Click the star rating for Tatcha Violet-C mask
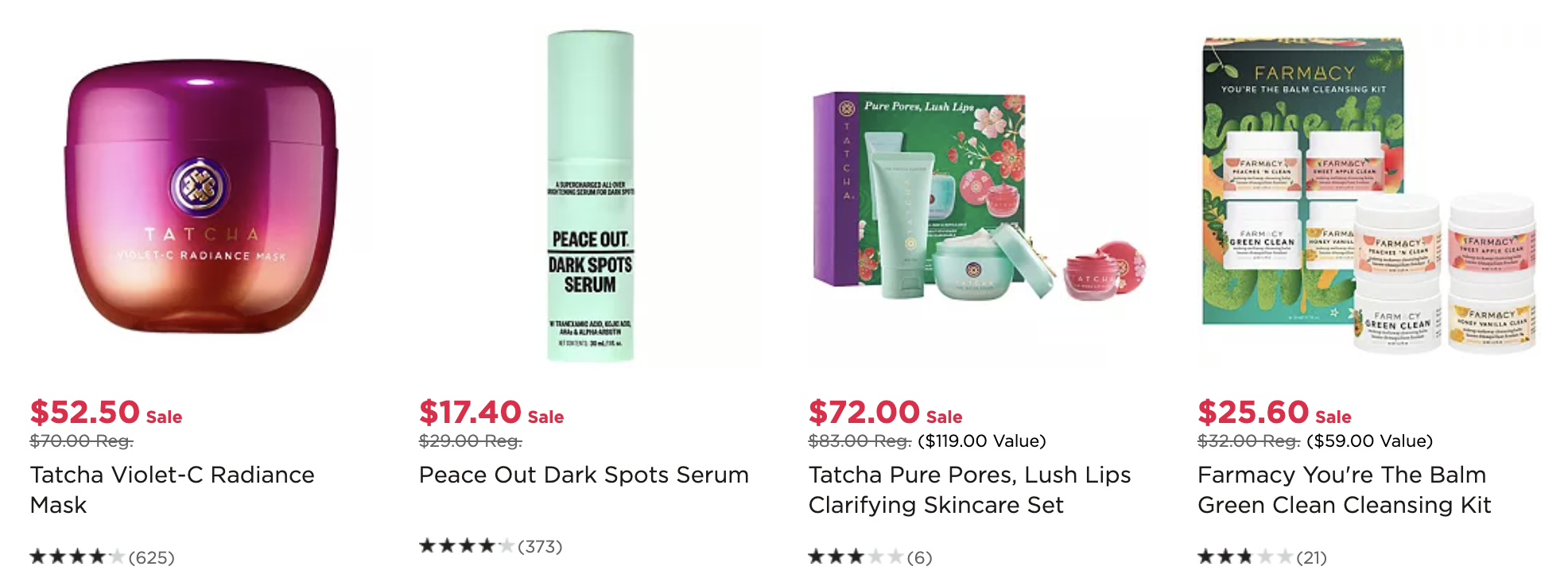The image size is (1568, 582). 77,557
